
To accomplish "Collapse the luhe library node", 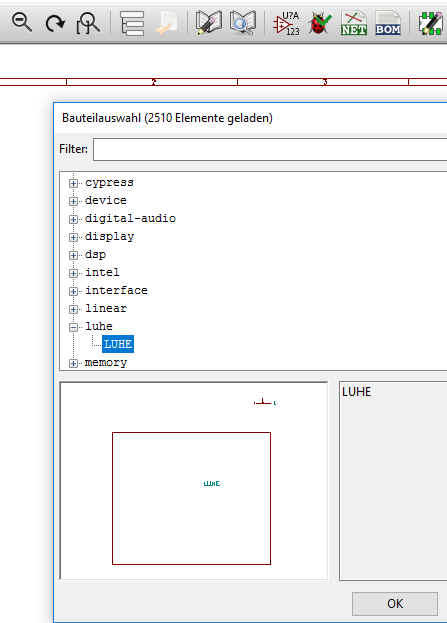I will pos(73,327).
